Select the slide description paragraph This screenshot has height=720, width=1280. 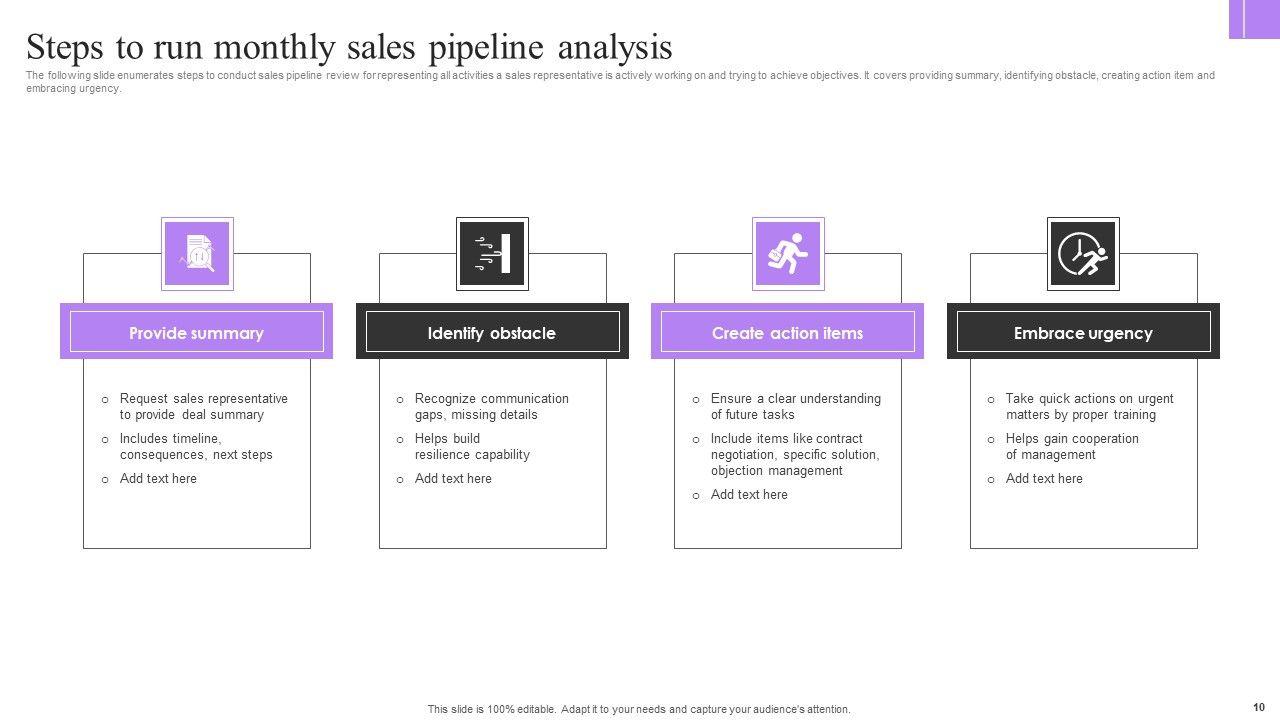coord(620,81)
